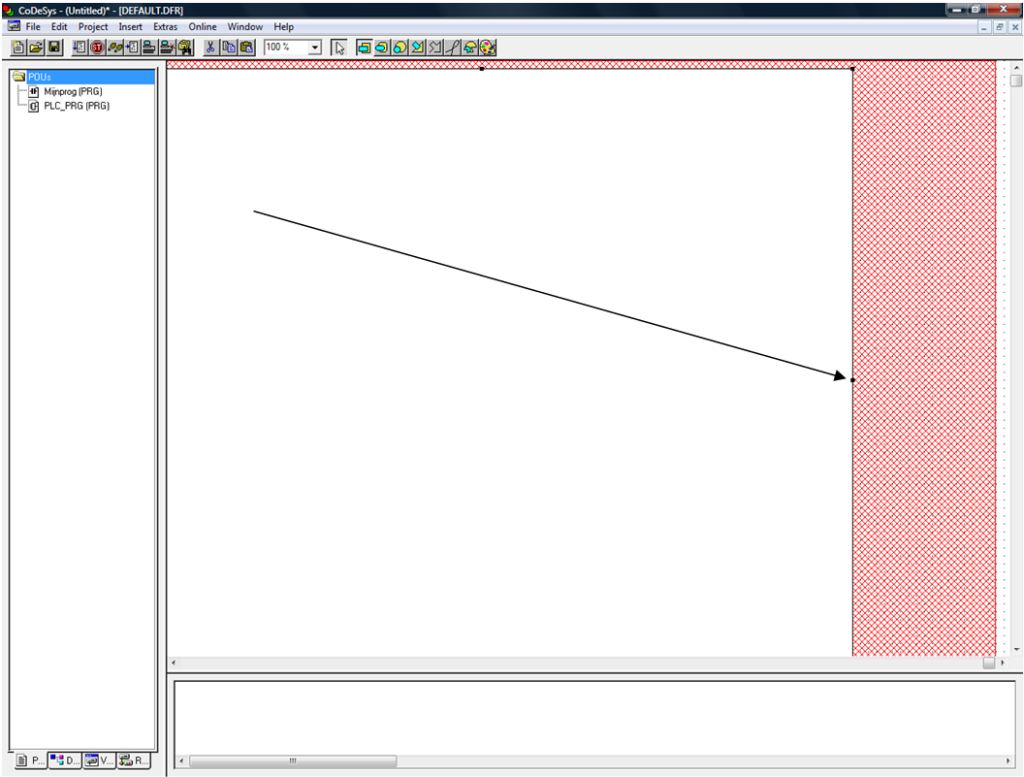Select the Rectangle drawing tool

click(365, 47)
